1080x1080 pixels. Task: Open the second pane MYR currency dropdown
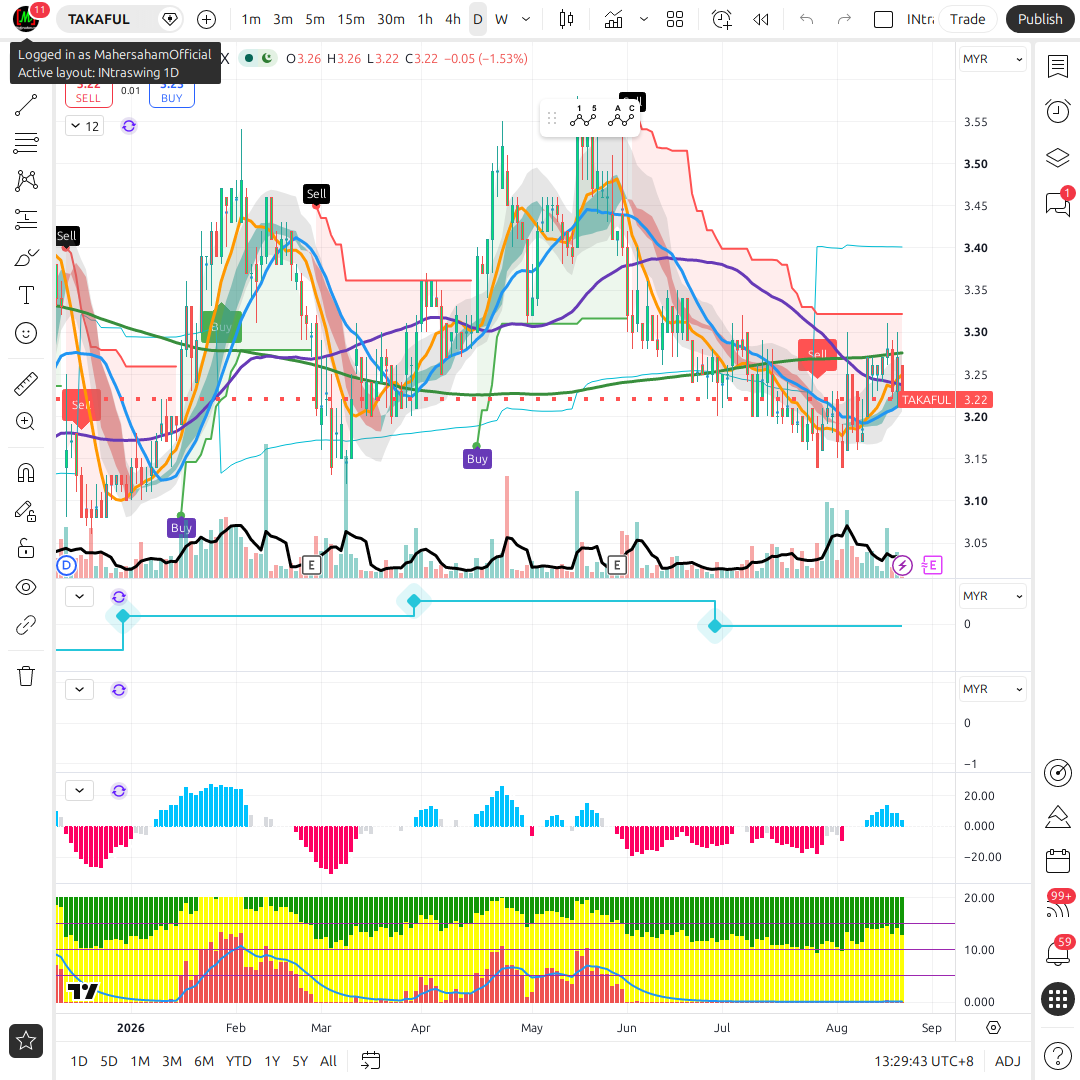(993, 596)
